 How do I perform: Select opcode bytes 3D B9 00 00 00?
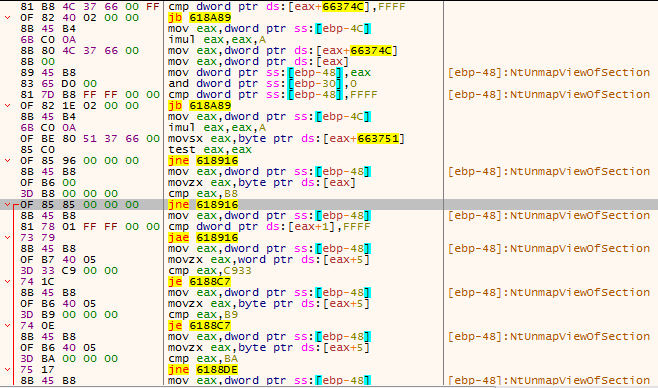pyautogui.click(x=69, y=315)
